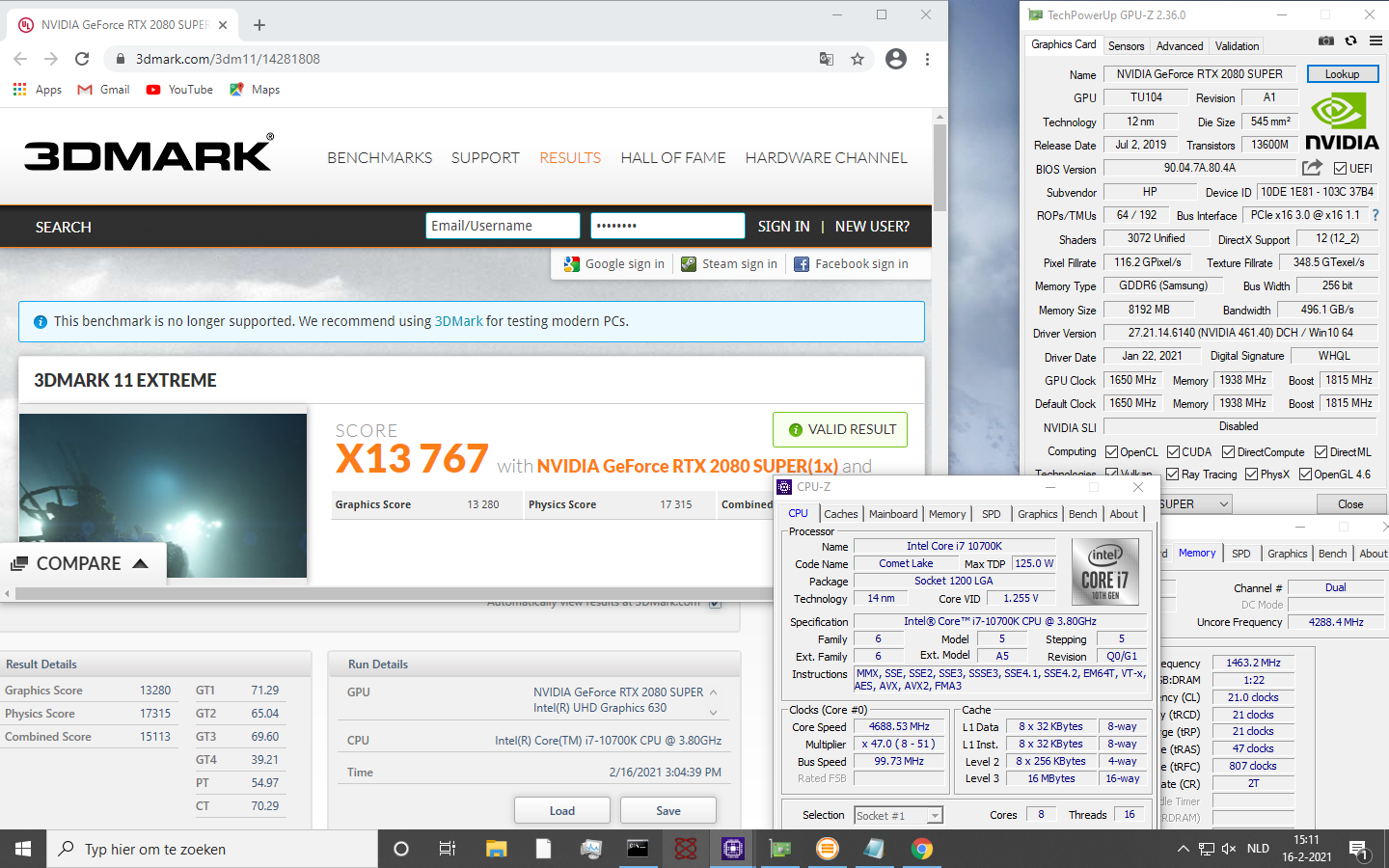The height and width of the screenshot is (868, 1389).
Task: Toggle the OpenGL 4.6 checkbox
Action: click(1305, 474)
